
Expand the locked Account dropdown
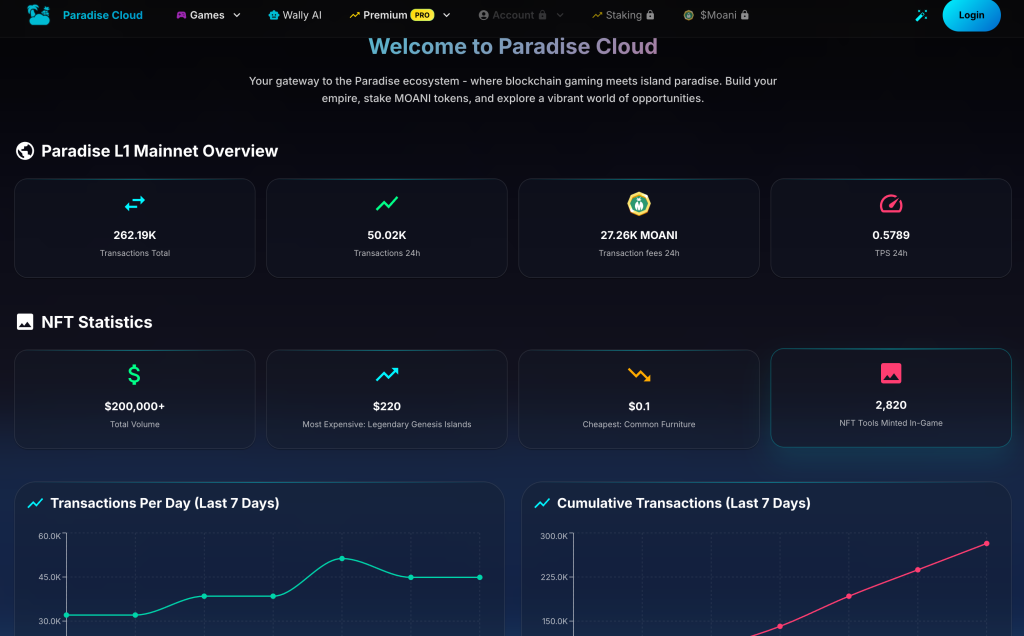[x=521, y=15]
